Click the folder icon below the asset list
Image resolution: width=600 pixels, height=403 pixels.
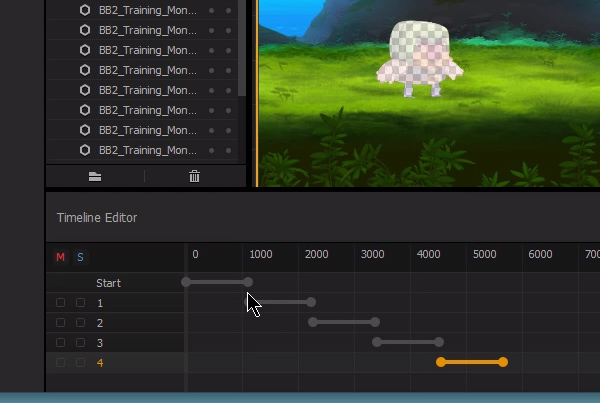click(95, 176)
